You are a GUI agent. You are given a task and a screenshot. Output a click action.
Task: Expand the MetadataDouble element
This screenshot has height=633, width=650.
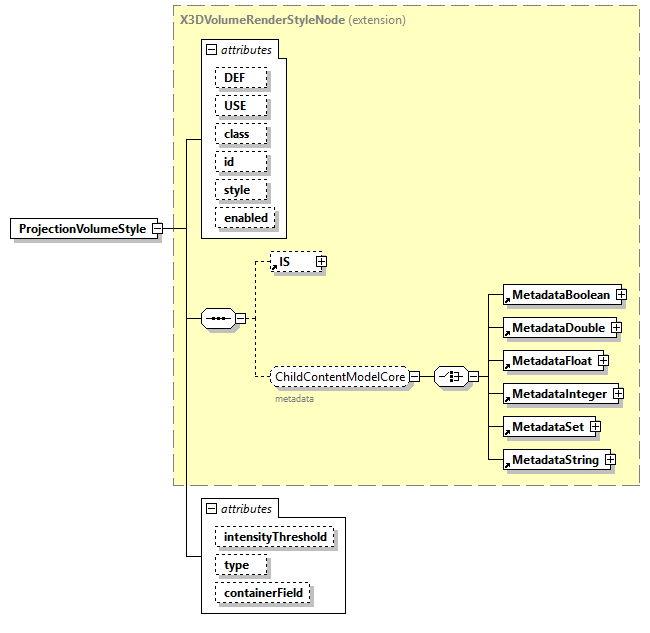pyautogui.click(x=616, y=328)
